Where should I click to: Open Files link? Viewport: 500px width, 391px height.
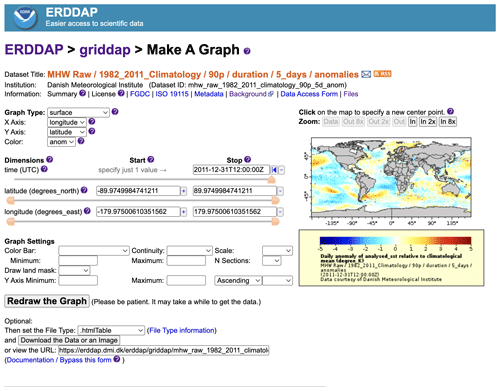(351, 94)
